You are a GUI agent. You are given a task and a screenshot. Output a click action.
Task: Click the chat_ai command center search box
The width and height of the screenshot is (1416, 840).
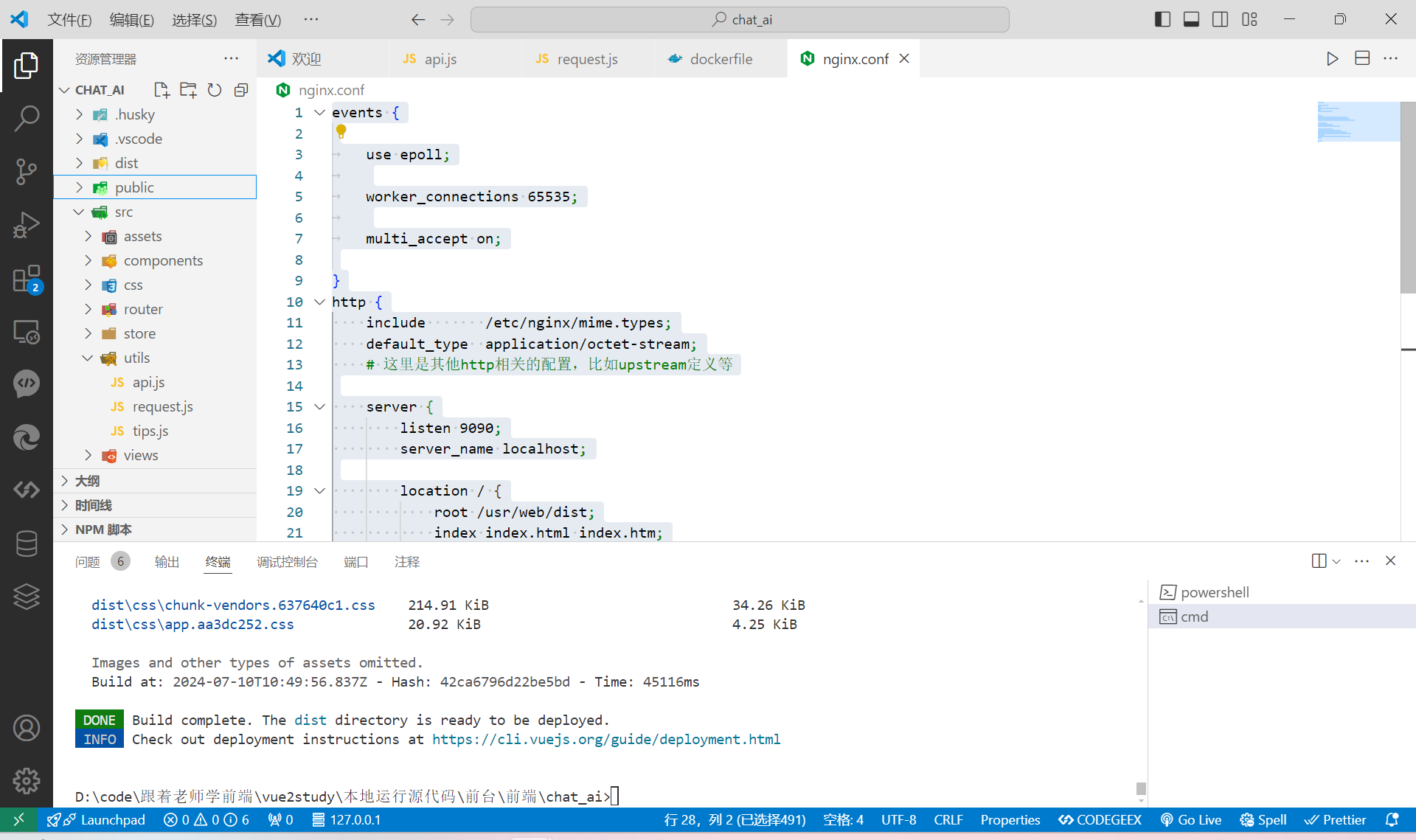(x=740, y=20)
